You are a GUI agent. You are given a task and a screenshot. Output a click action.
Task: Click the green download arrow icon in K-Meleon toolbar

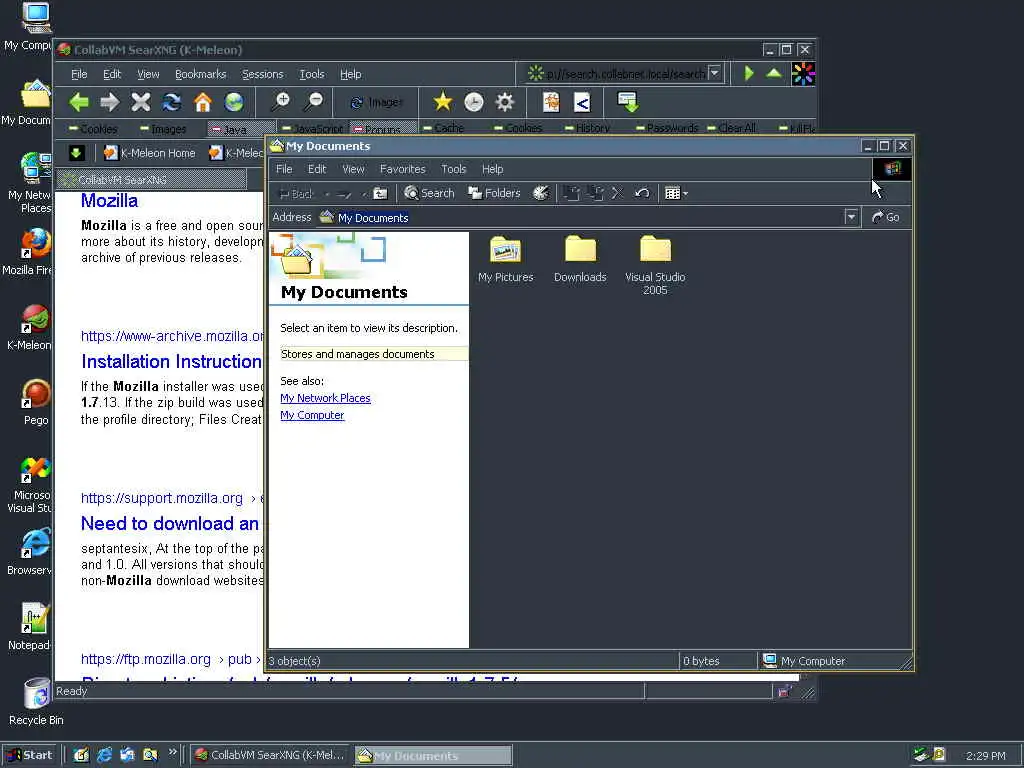628,102
